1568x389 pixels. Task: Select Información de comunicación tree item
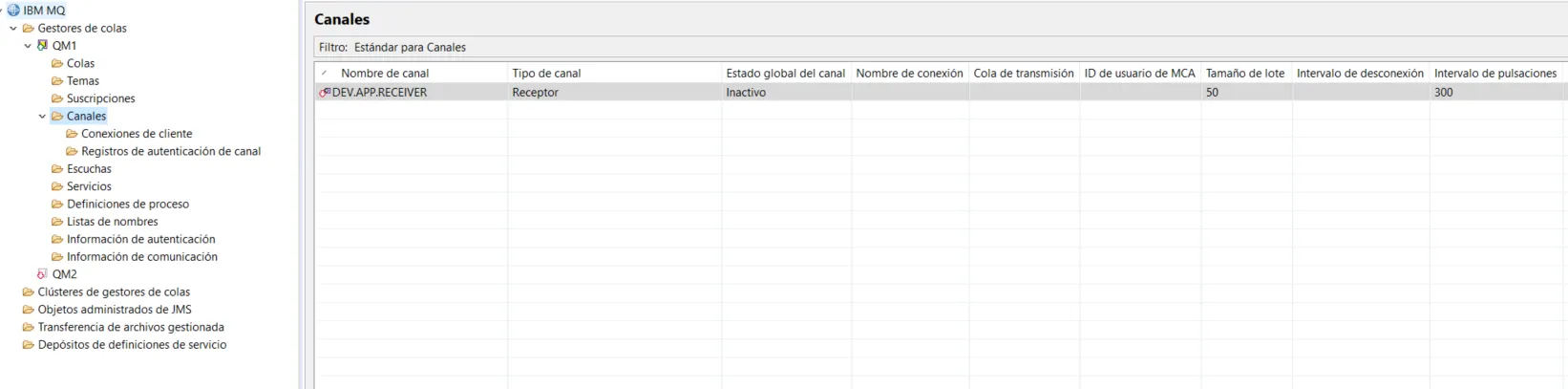[x=142, y=257]
